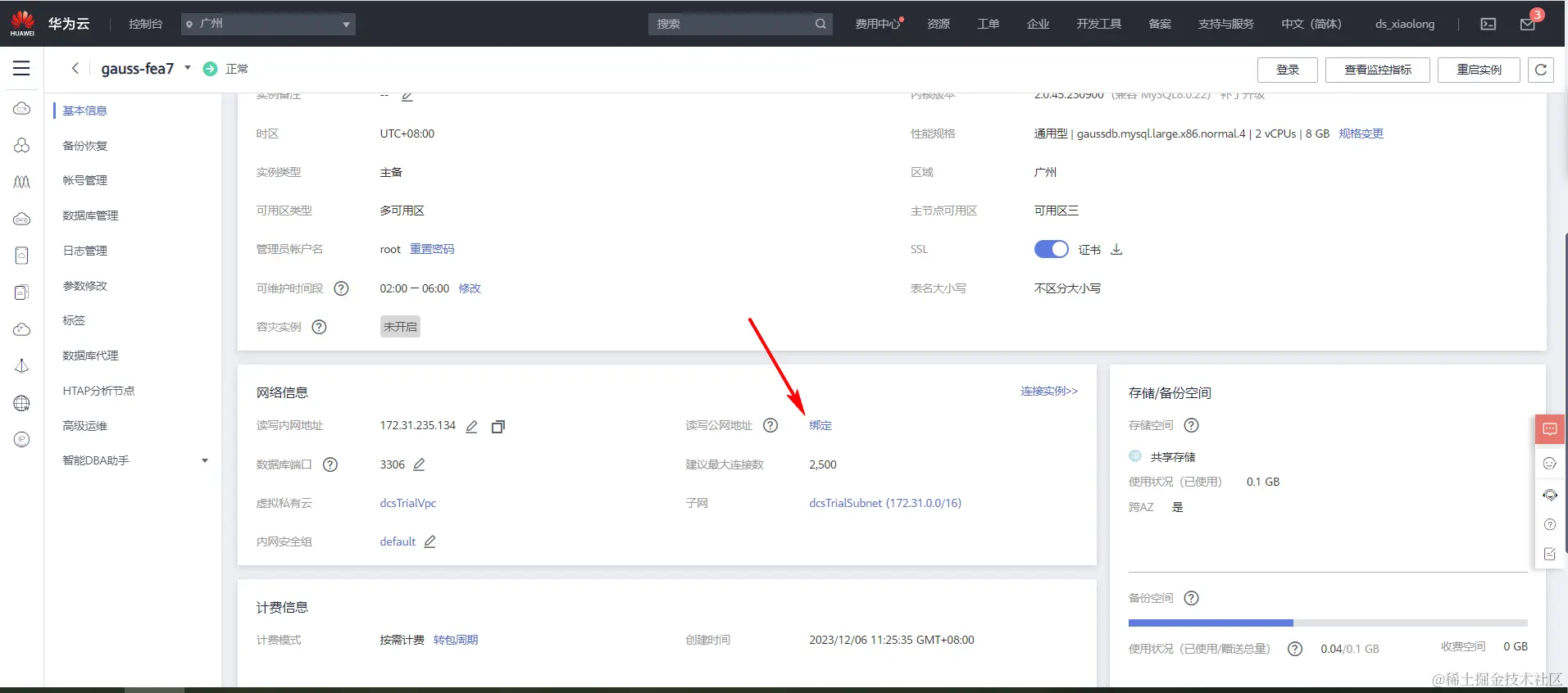Viewport: 1568px width, 693px height.
Task: Select 基本信息 in the side menu
Action: 85,111
